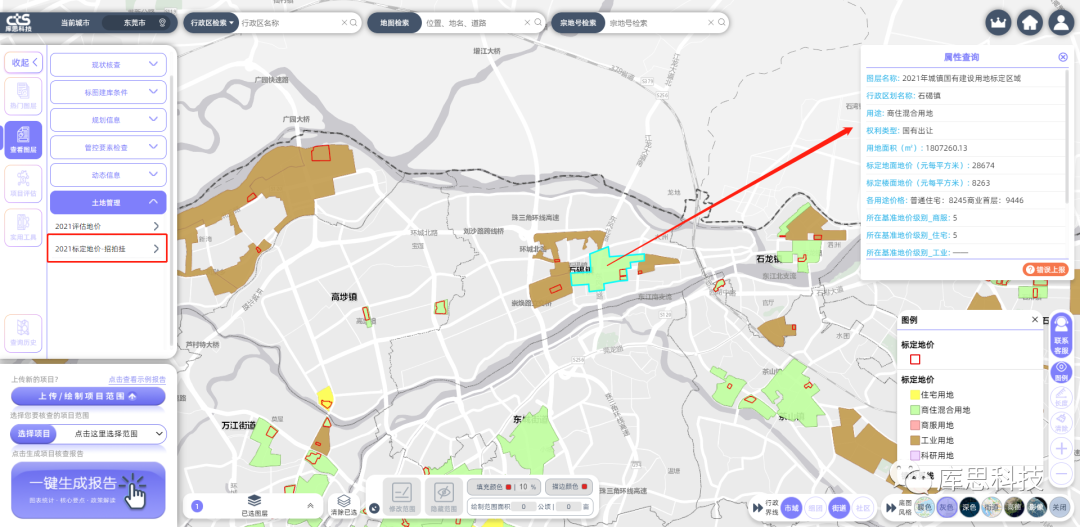Toggle 街道 street boundary display

838,507
